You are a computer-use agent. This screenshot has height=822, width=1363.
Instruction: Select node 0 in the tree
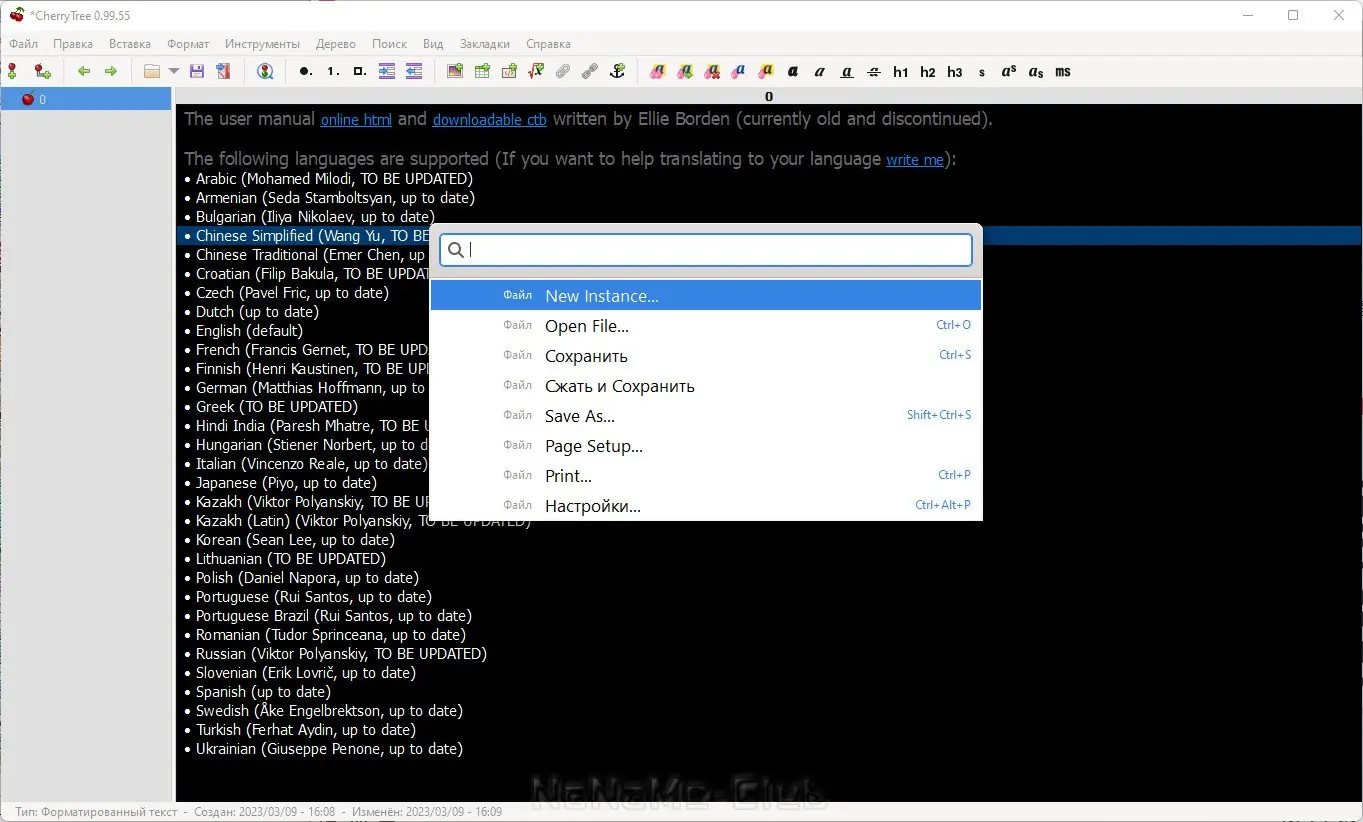click(x=86, y=99)
